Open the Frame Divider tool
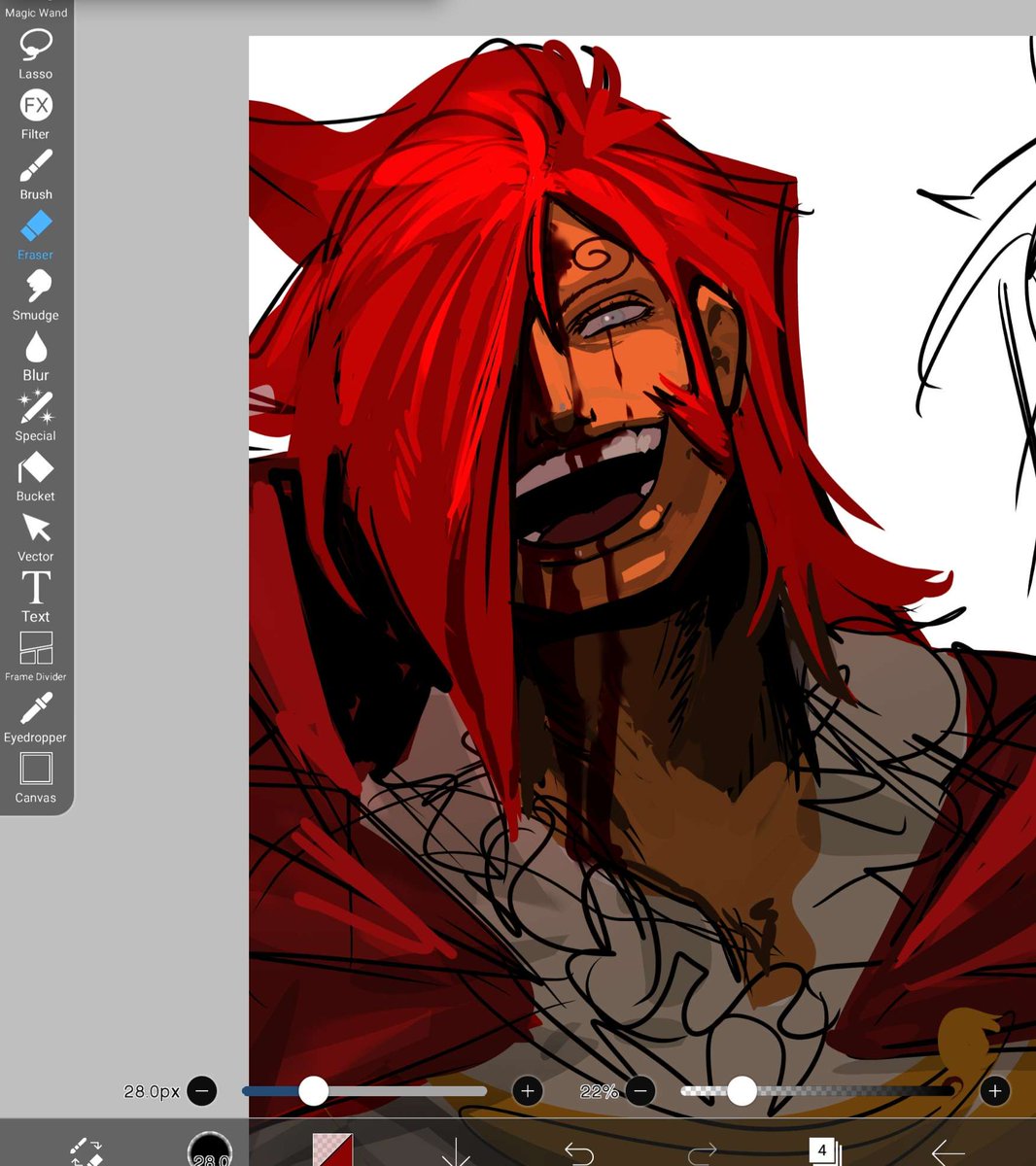The image size is (1036, 1166). (35, 657)
